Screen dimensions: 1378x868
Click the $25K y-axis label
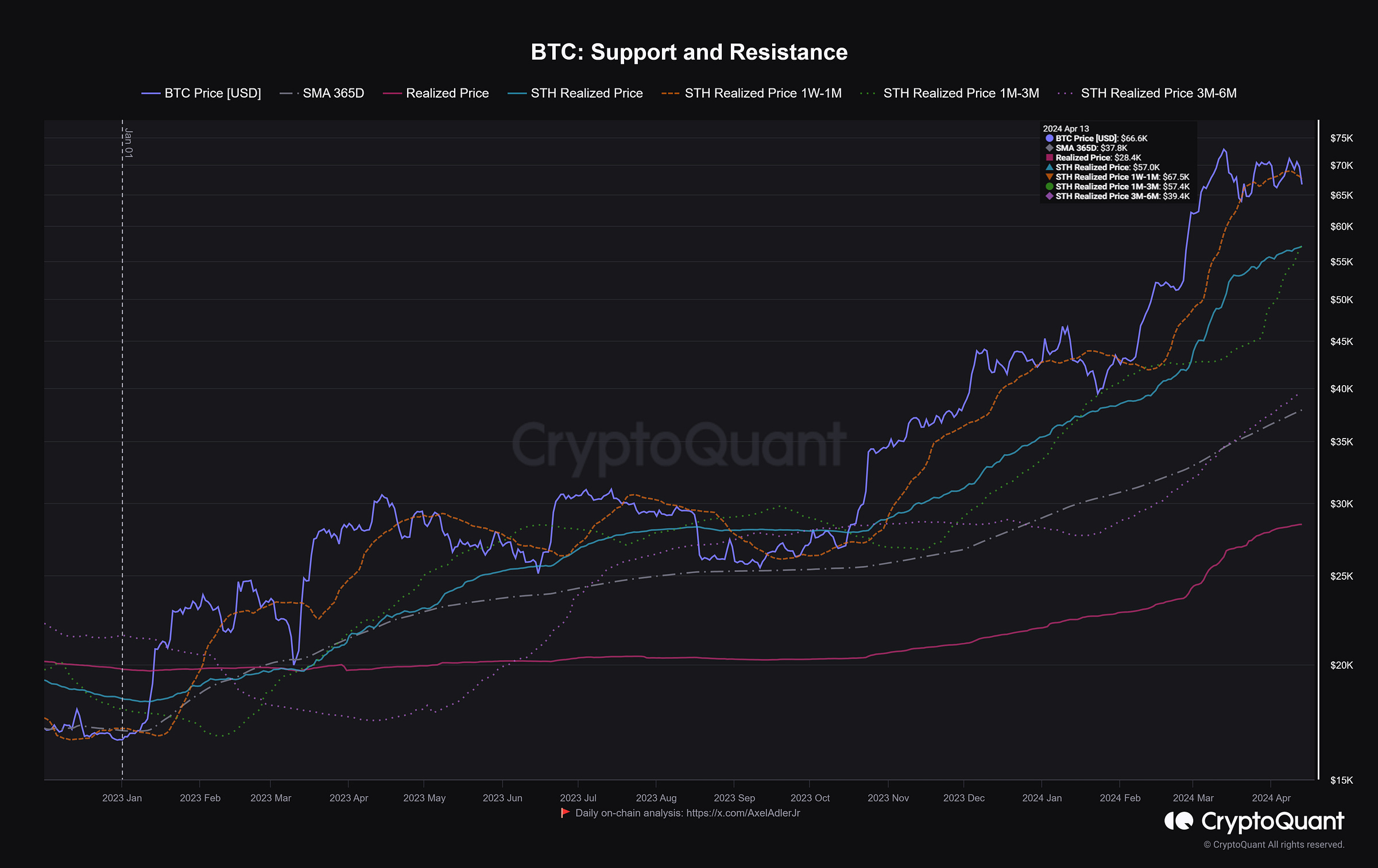[x=1341, y=576]
